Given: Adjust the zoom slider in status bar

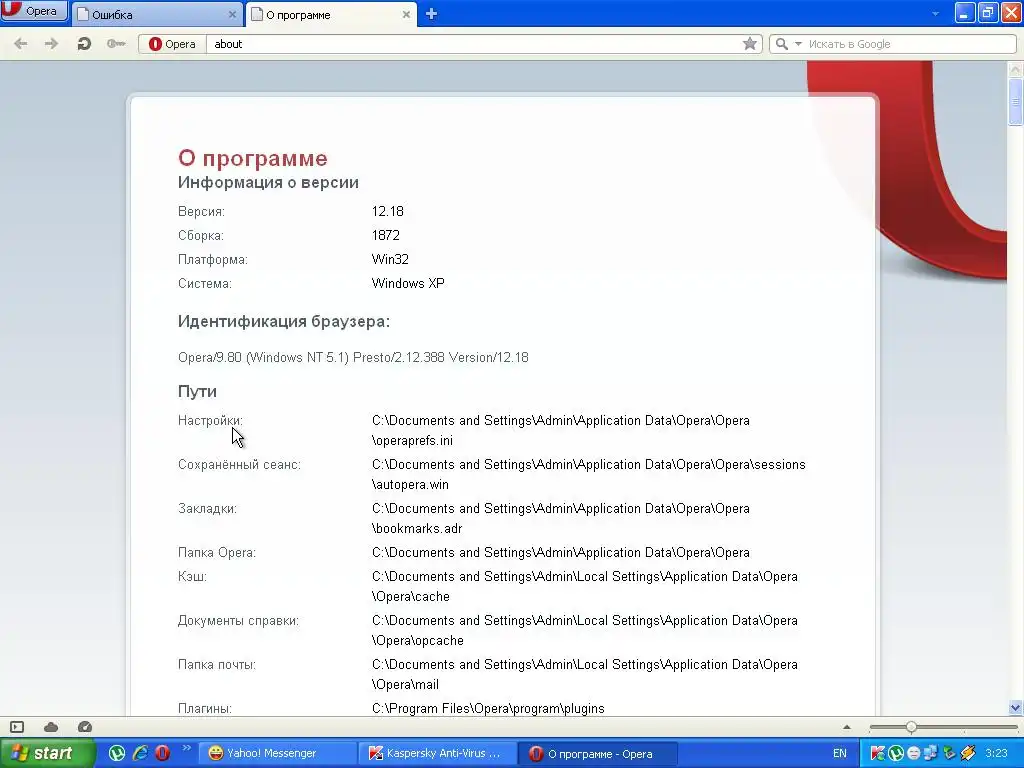Looking at the screenshot, I should [911, 727].
